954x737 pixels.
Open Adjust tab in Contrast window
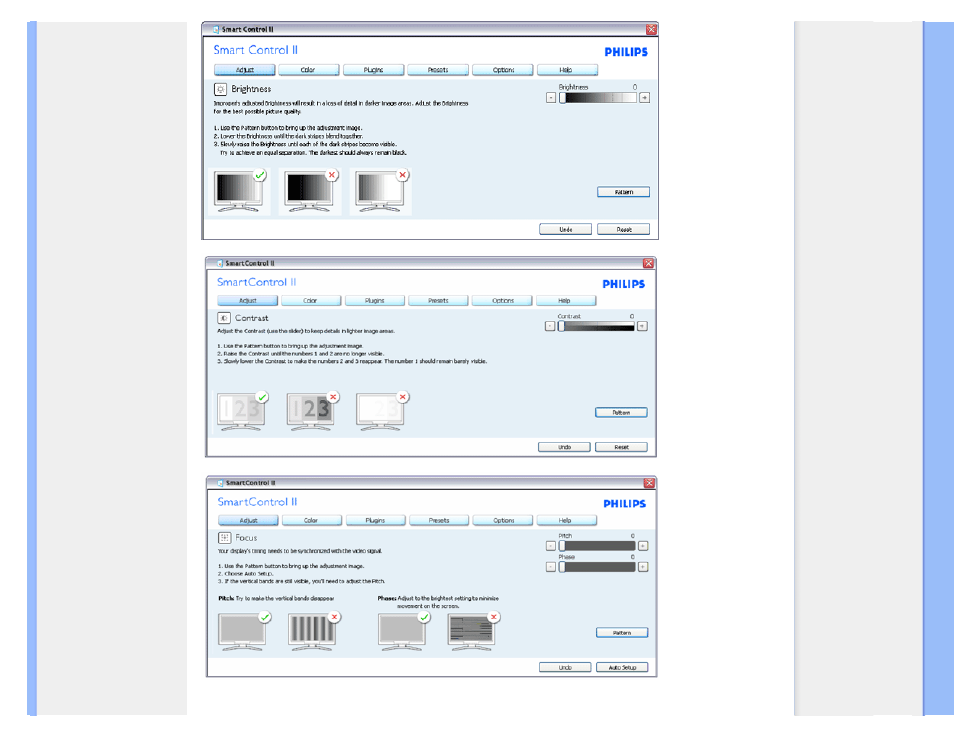pos(248,301)
